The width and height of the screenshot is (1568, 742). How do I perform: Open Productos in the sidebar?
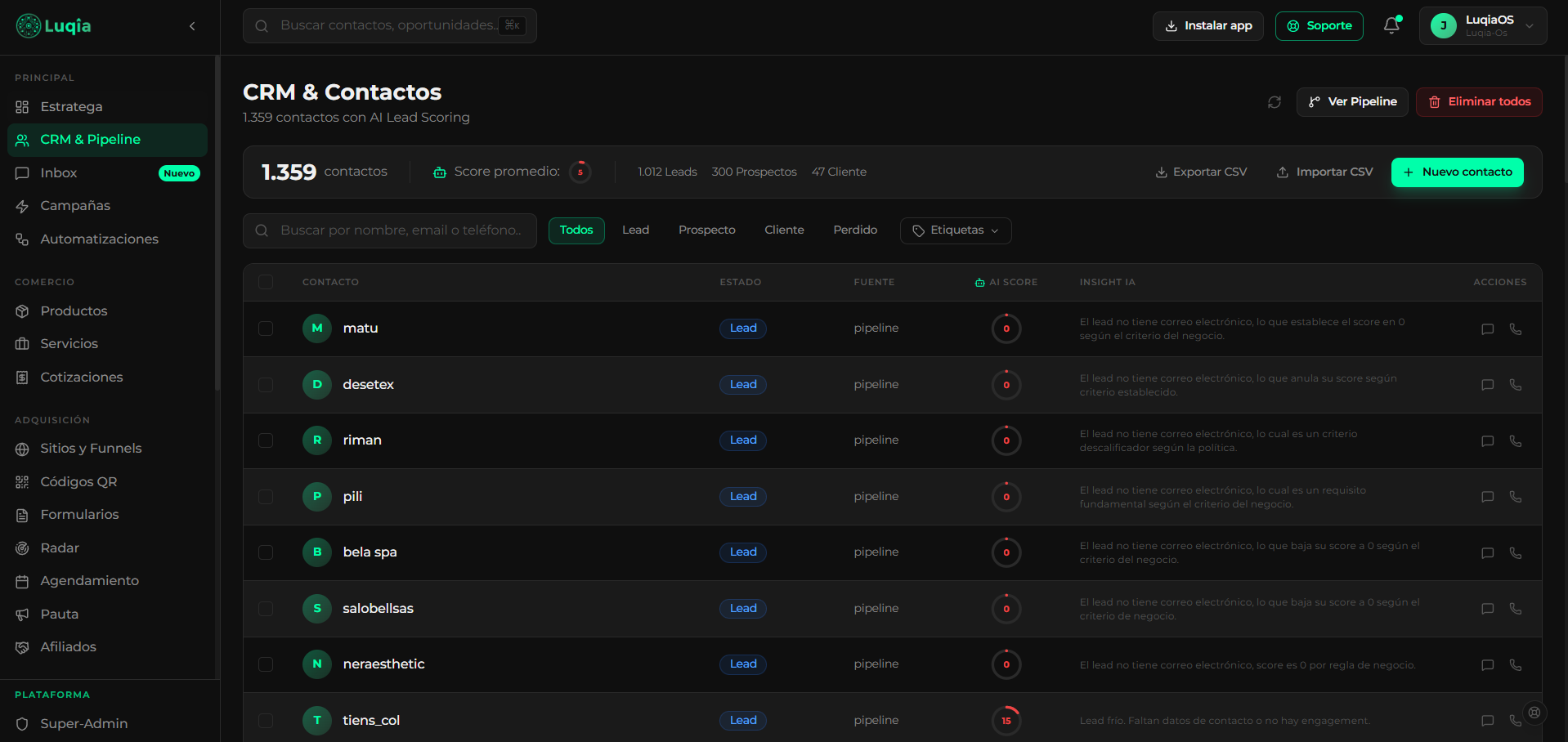[107, 311]
